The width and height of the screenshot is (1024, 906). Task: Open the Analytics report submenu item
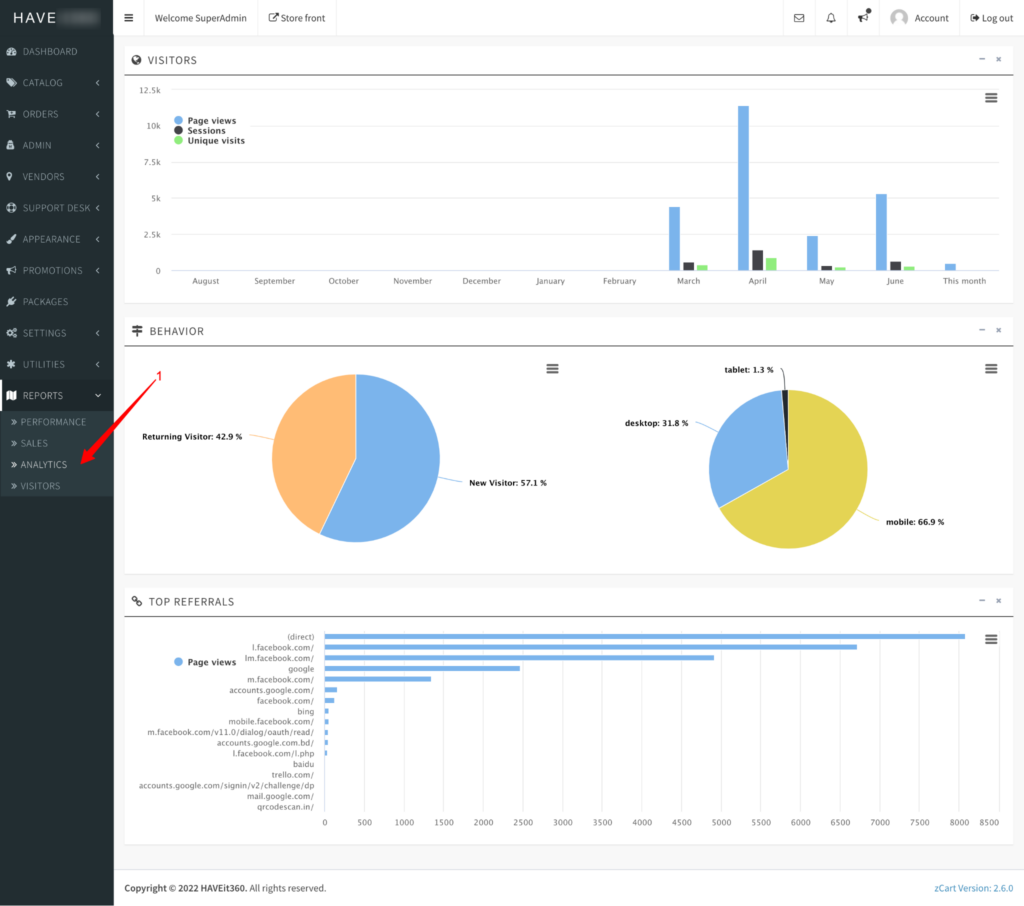coord(44,465)
